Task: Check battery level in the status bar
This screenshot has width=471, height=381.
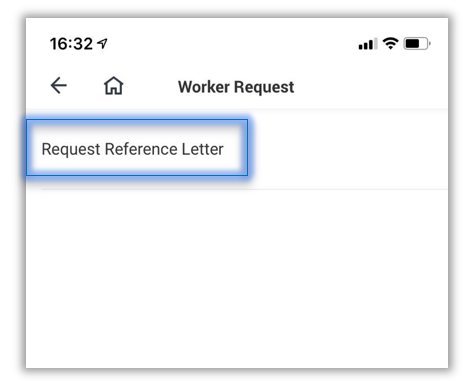Action: [x=417, y=44]
